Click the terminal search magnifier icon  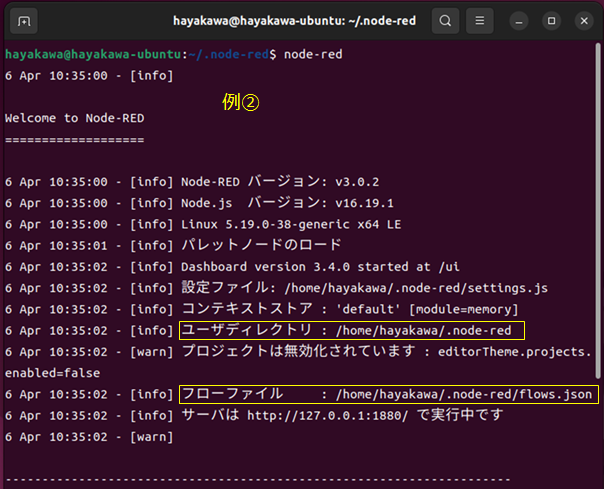[x=445, y=20]
